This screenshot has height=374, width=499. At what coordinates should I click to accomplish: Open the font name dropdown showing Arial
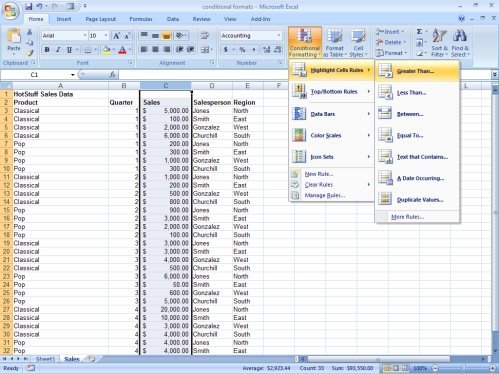(x=85, y=35)
